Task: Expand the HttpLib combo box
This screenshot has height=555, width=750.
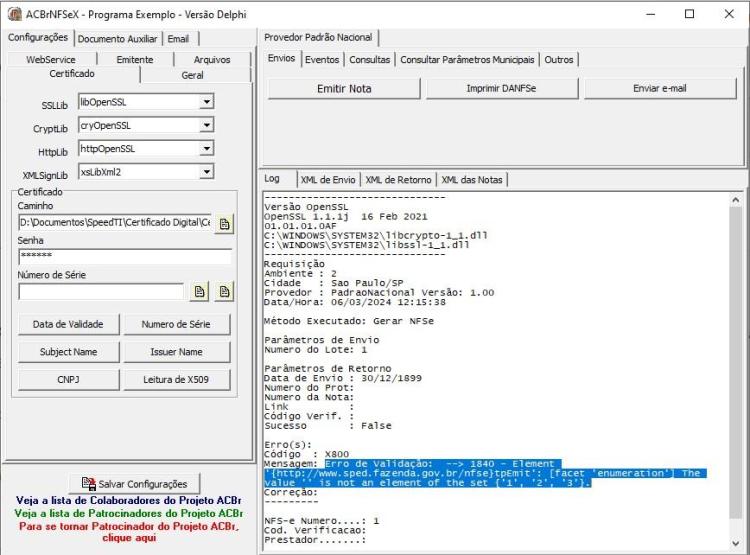Action: coord(206,149)
